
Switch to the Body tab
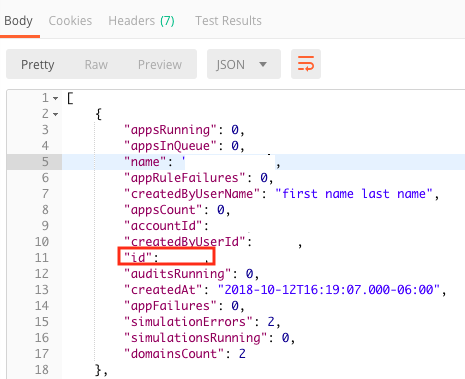pyautogui.click(x=18, y=21)
